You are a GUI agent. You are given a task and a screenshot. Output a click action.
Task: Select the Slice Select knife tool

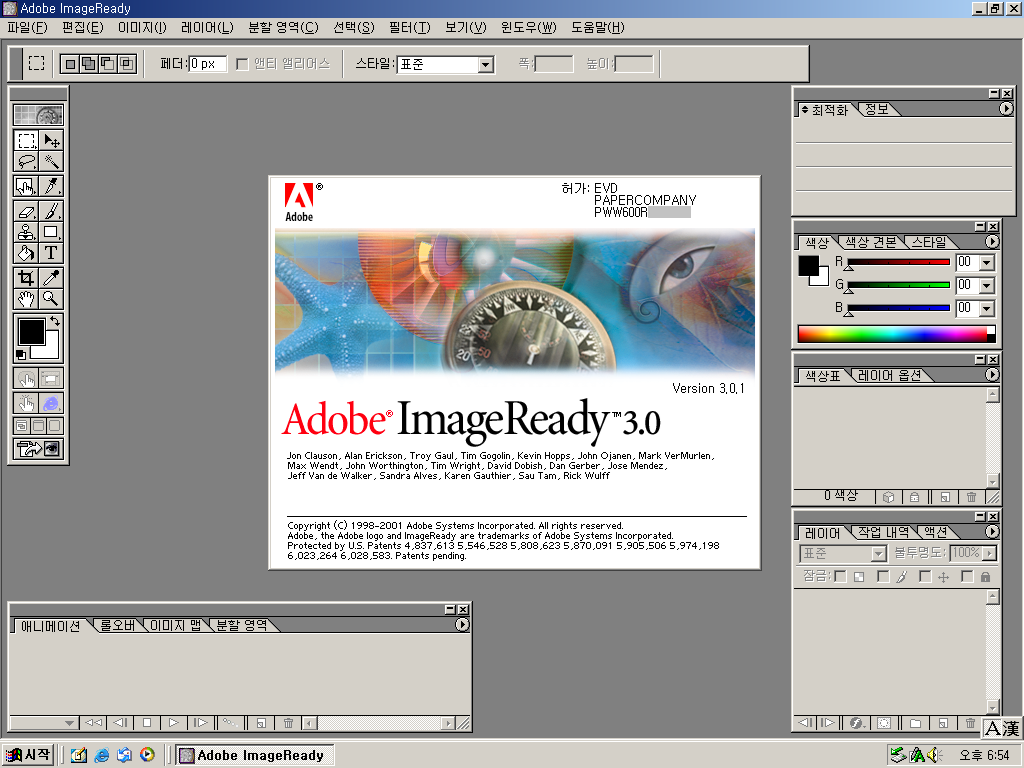point(51,186)
